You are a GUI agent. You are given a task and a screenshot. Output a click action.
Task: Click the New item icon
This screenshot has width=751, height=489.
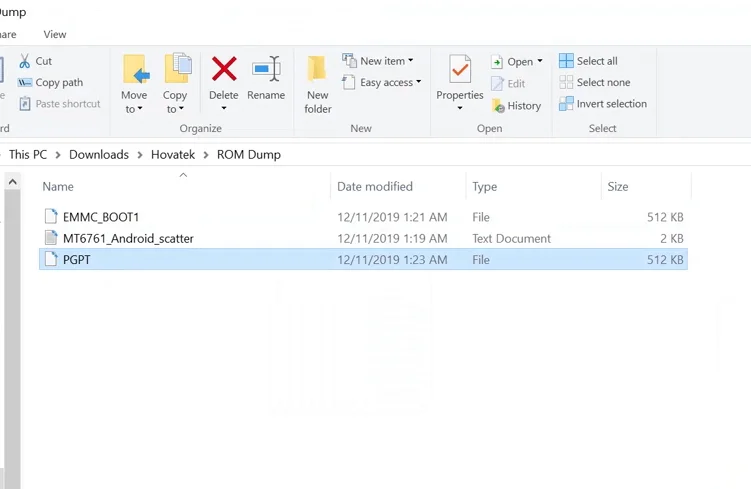coord(349,60)
